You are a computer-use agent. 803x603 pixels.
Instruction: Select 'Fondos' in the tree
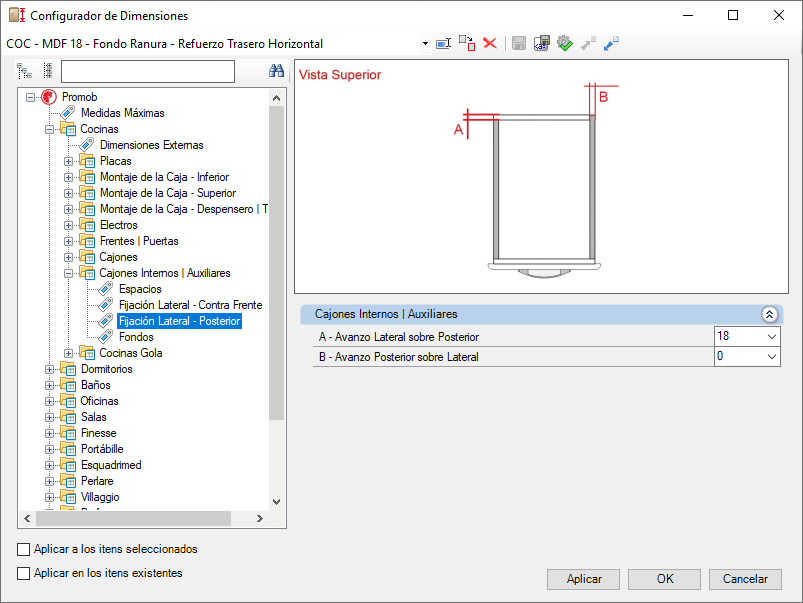(136, 337)
